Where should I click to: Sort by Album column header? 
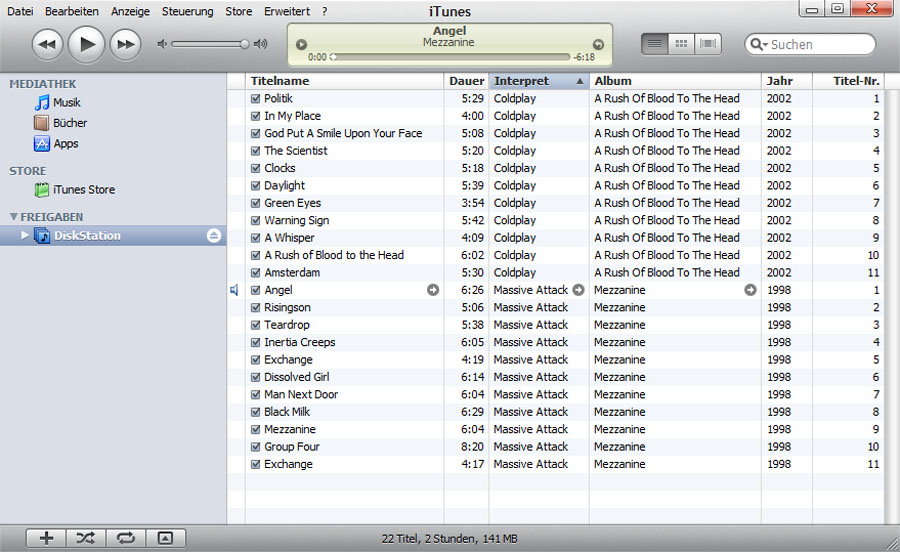tap(675, 81)
